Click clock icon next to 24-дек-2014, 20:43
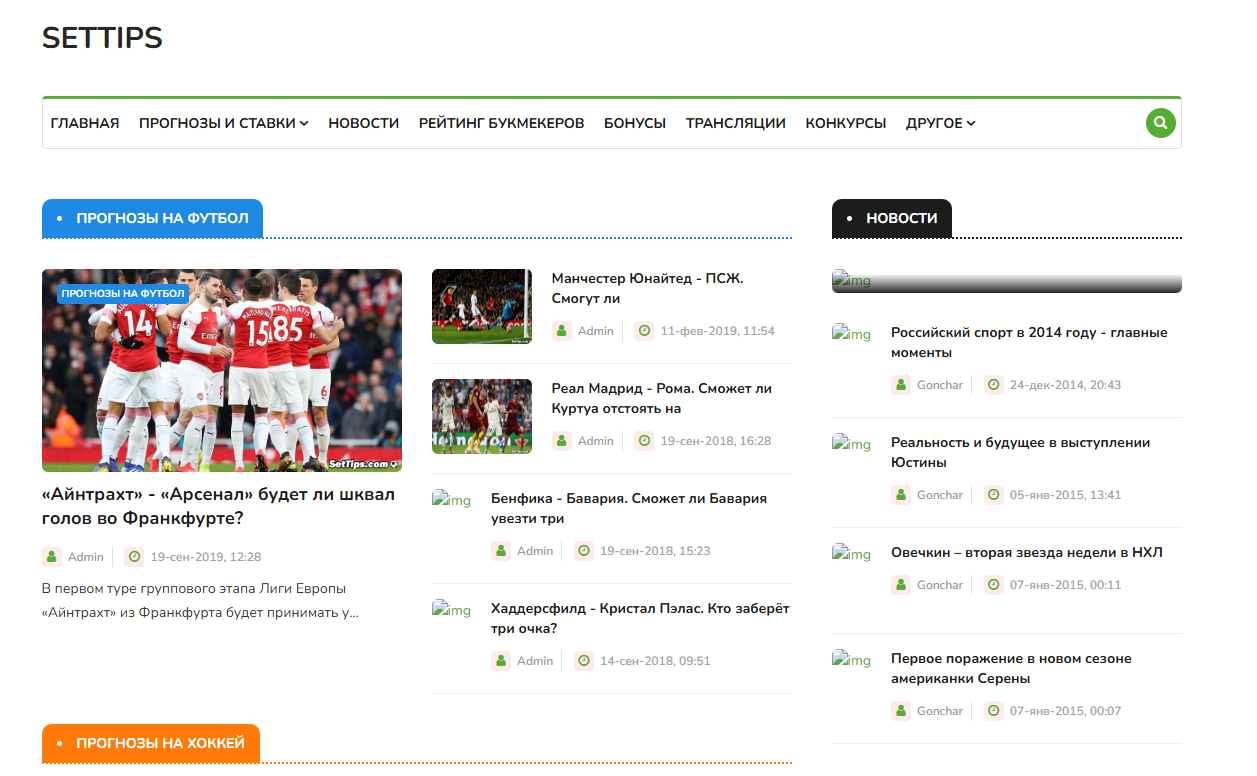Screen dimensions: 1257x776 [x=993, y=385]
